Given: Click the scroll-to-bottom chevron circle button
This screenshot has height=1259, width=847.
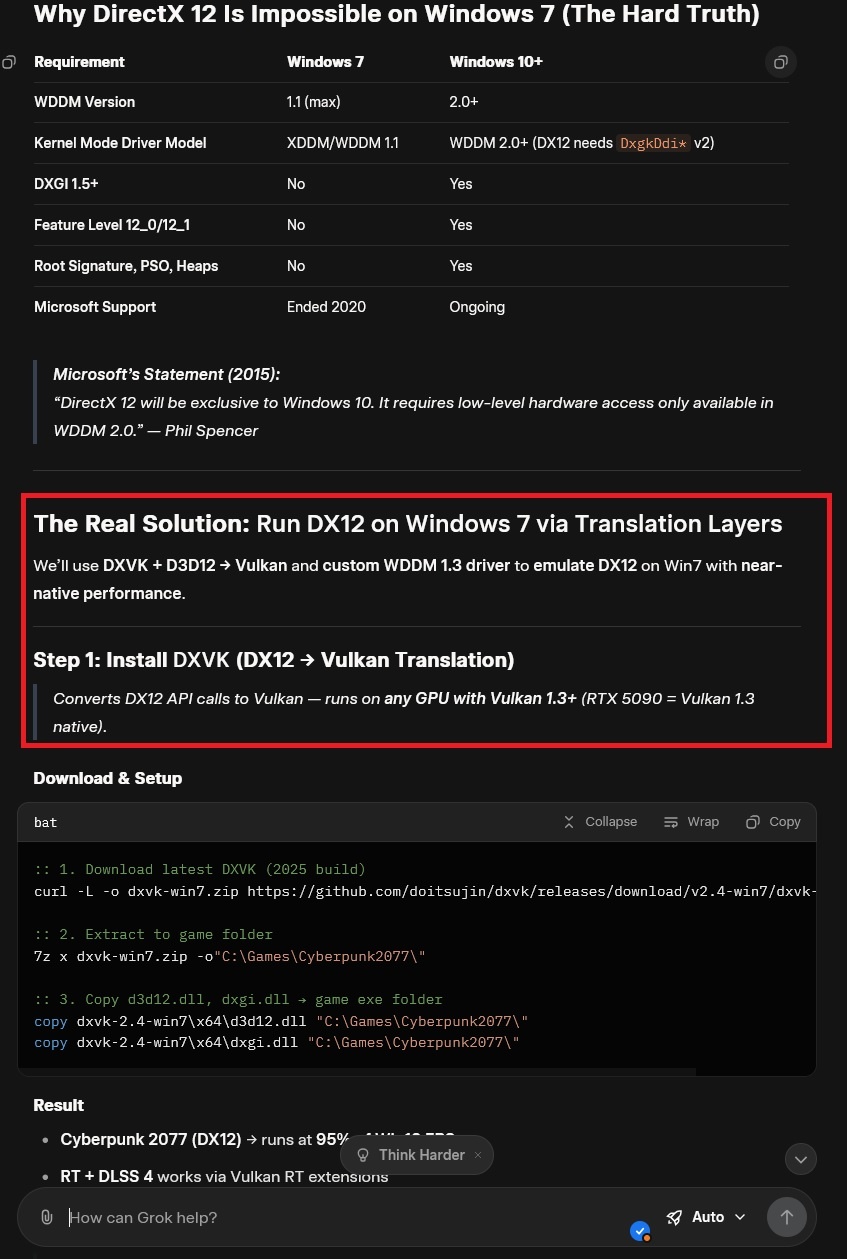Looking at the screenshot, I should tap(800, 1159).
